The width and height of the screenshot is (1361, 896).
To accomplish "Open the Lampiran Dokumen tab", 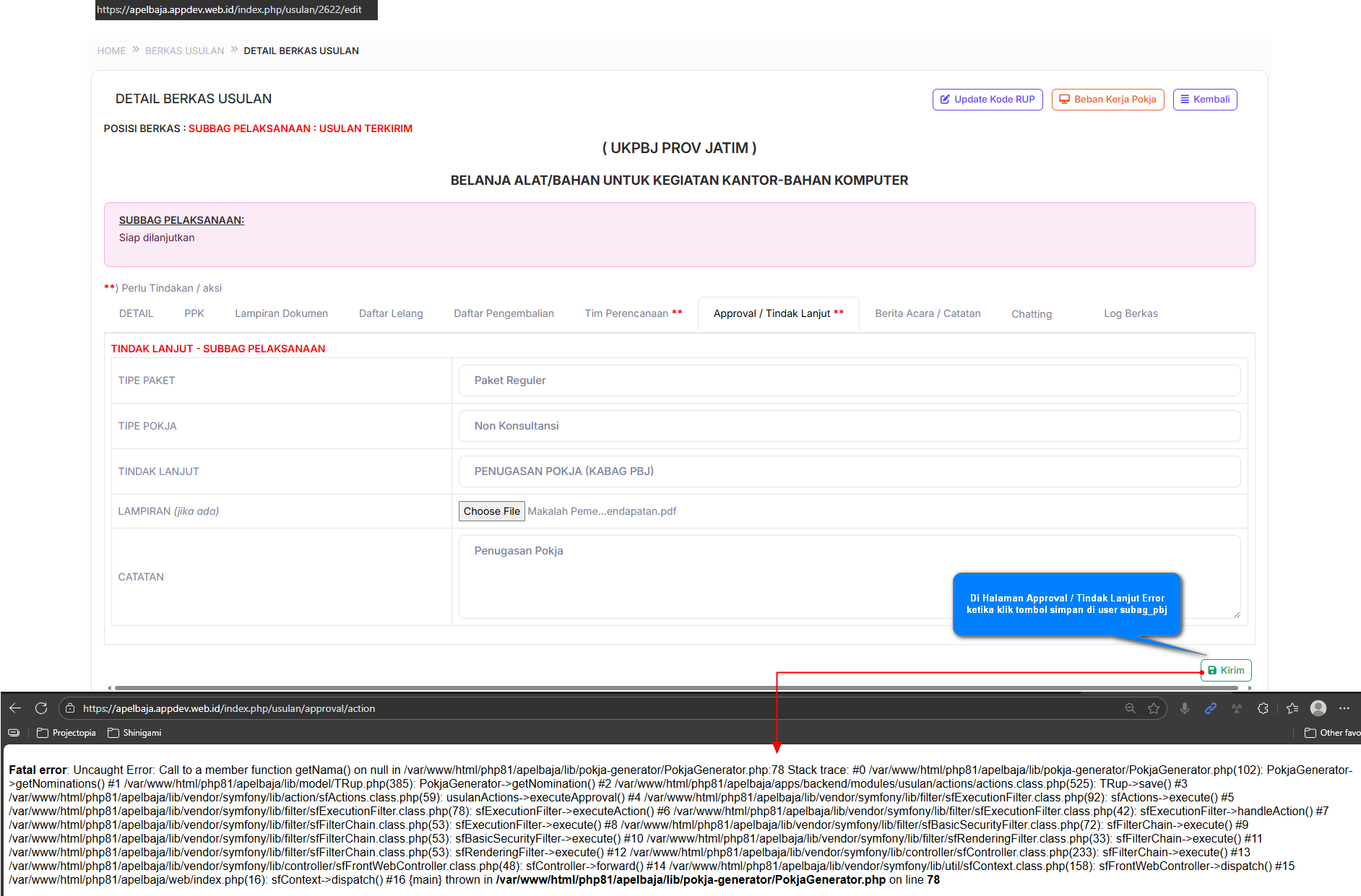I will coord(282,313).
